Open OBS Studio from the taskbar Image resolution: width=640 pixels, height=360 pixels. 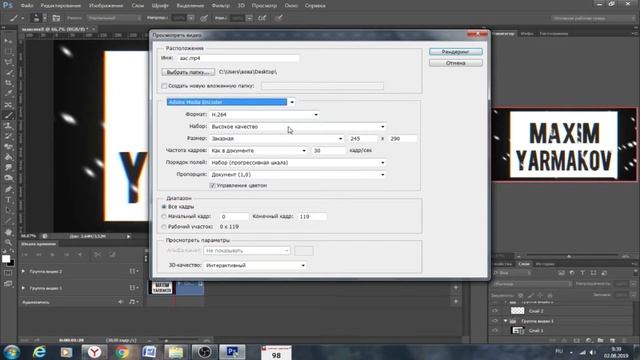pyautogui.click(x=204, y=352)
